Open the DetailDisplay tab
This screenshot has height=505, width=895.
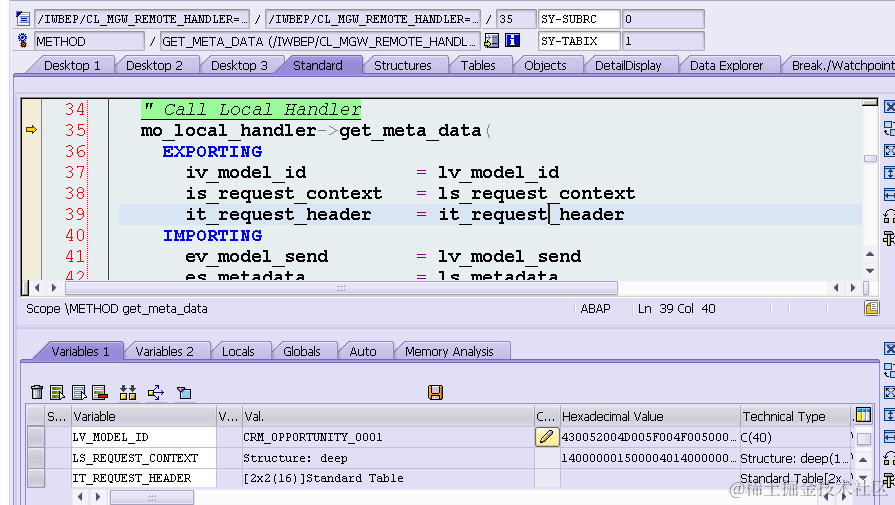pyautogui.click(x=628, y=66)
